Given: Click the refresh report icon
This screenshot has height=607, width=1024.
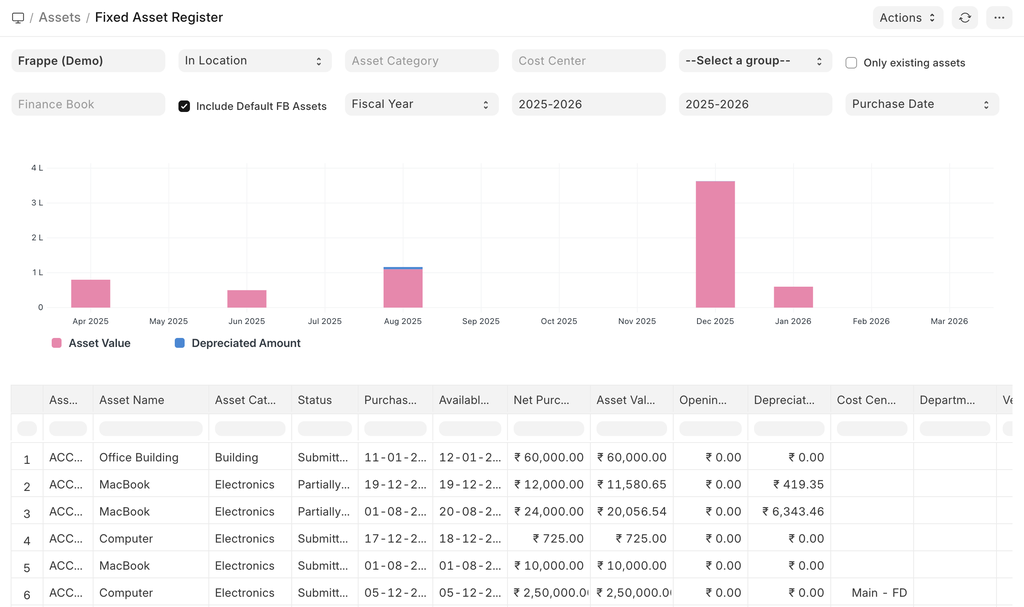Looking at the screenshot, I should point(964,18).
